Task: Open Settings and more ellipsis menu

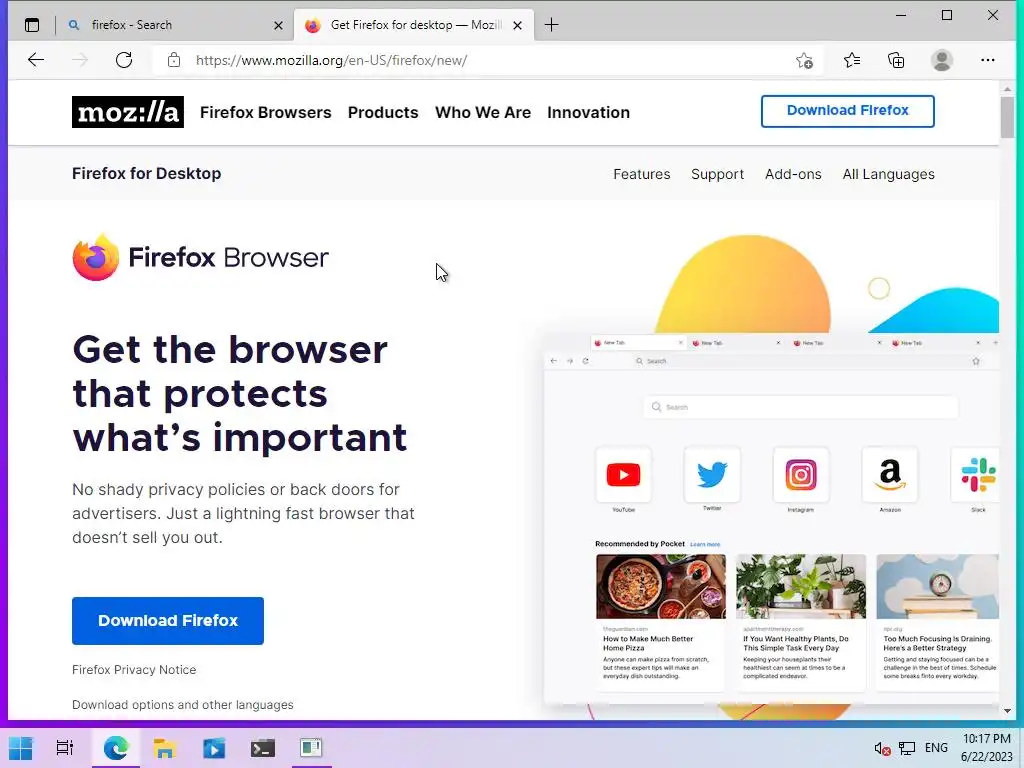Action: [x=987, y=60]
